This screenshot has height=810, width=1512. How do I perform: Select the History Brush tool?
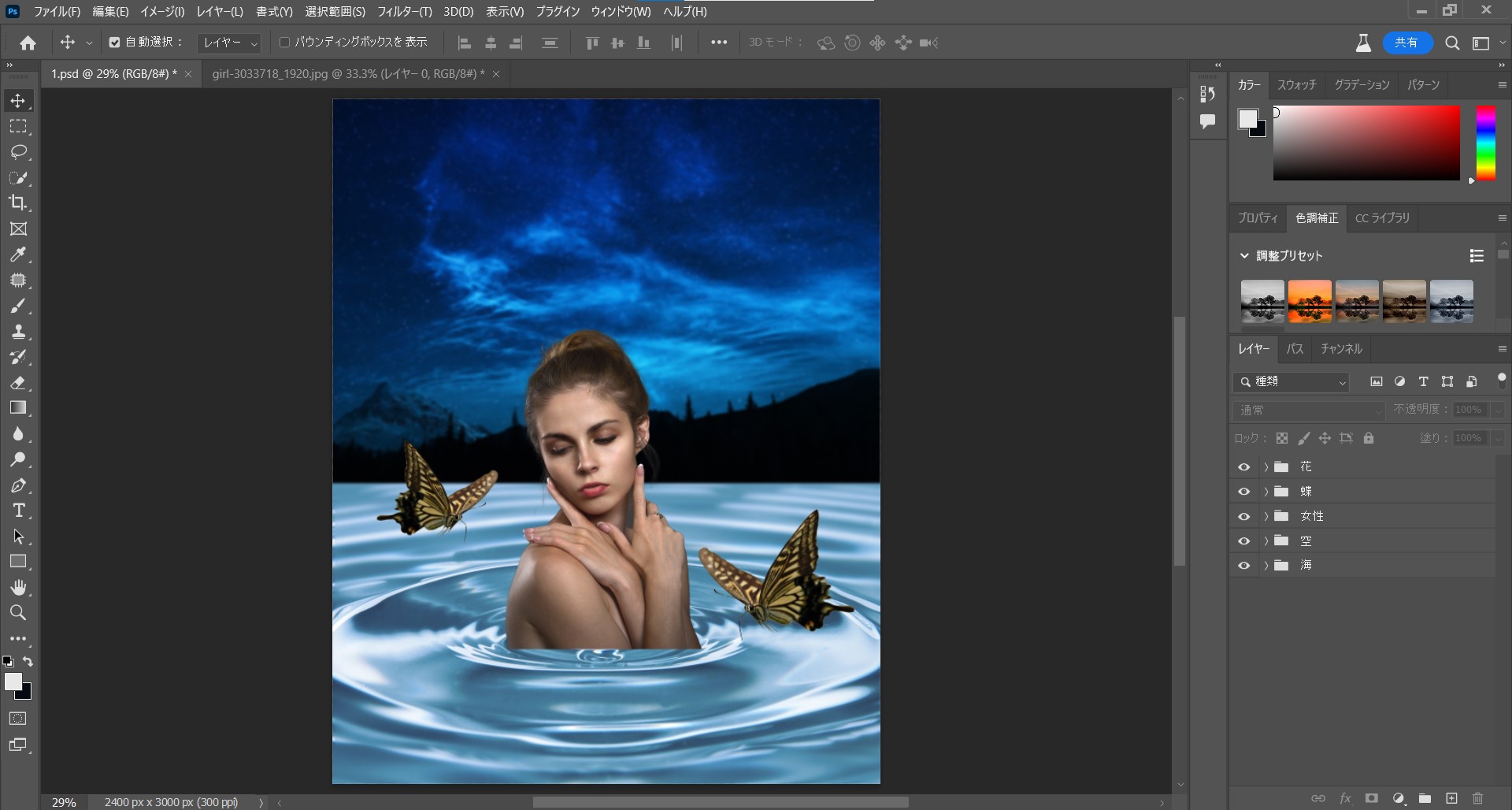(18, 357)
